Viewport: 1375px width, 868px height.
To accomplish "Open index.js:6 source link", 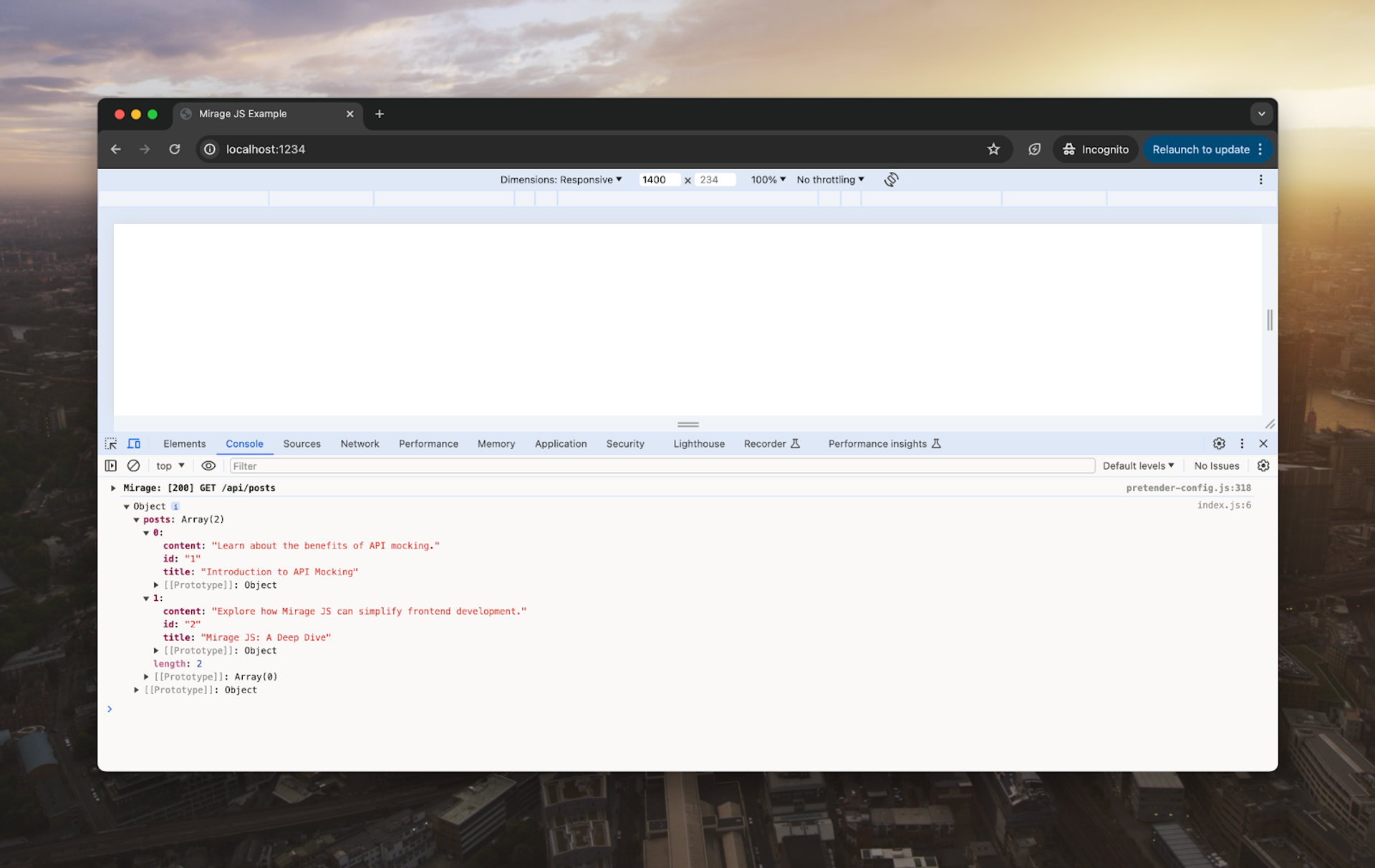I will pyautogui.click(x=1224, y=505).
